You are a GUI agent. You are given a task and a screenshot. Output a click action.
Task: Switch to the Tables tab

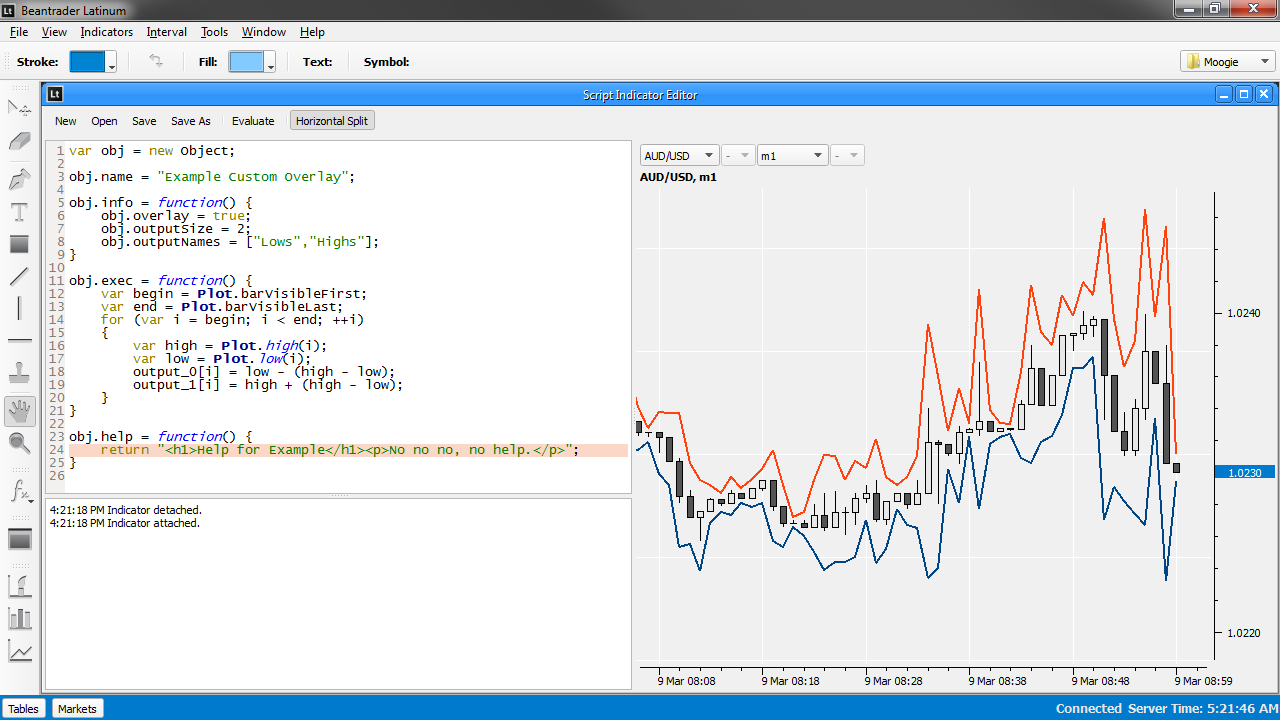click(x=24, y=708)
